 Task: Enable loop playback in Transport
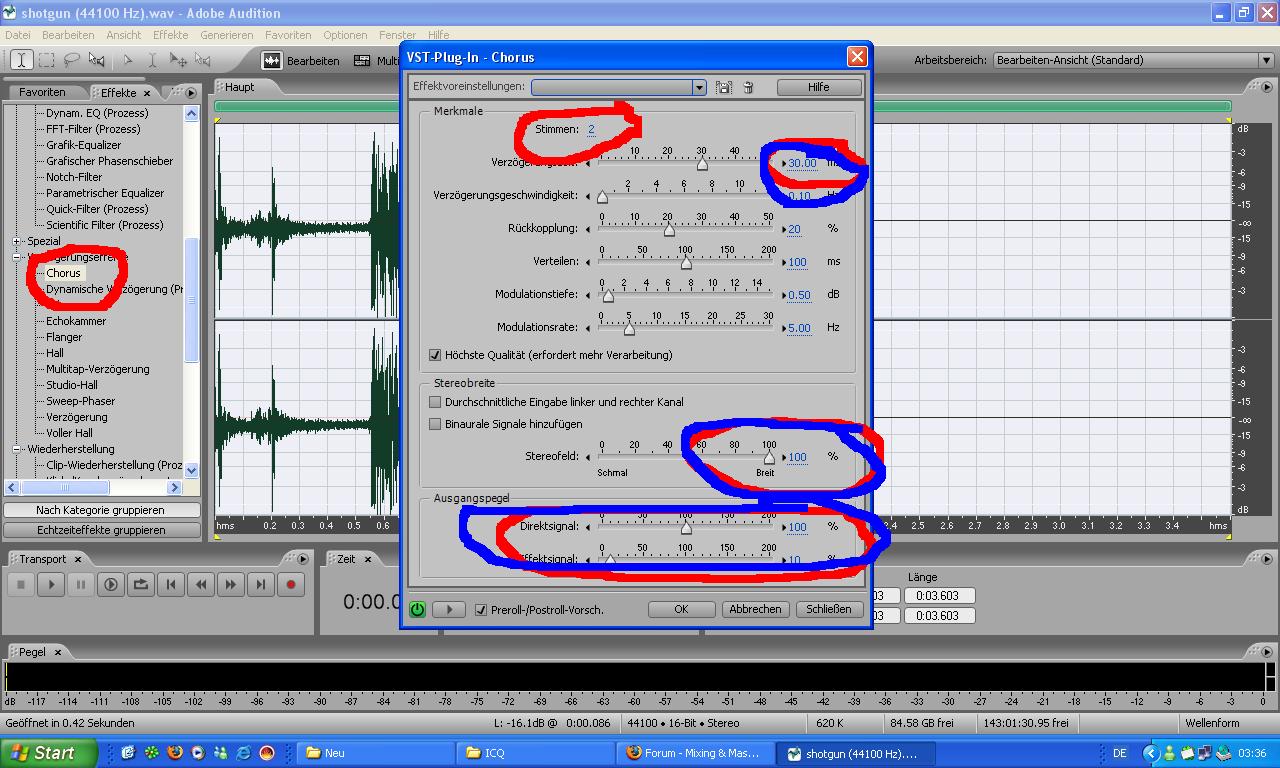(141, 585)
